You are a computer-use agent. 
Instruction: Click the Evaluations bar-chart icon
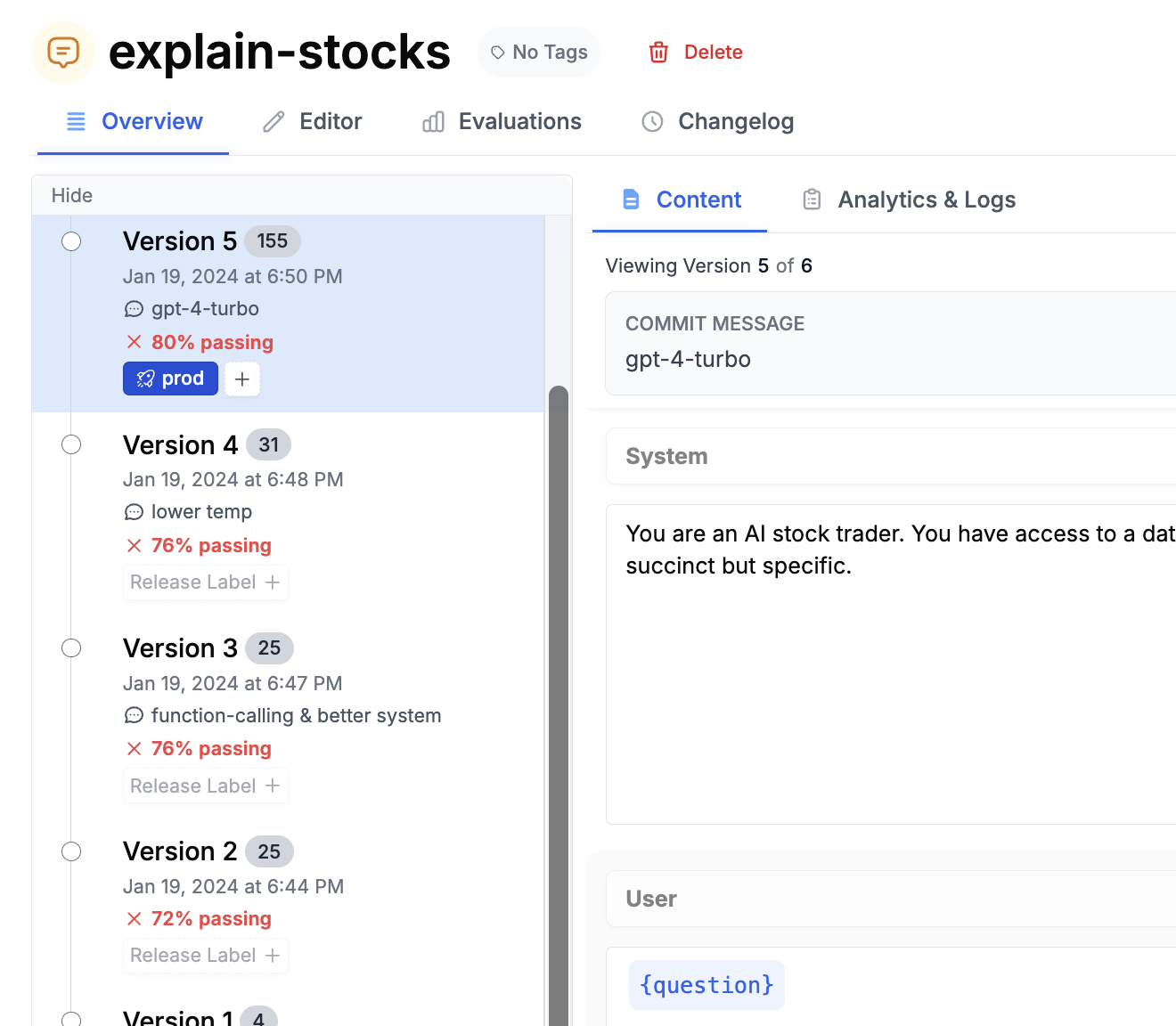tap(433, 121)
